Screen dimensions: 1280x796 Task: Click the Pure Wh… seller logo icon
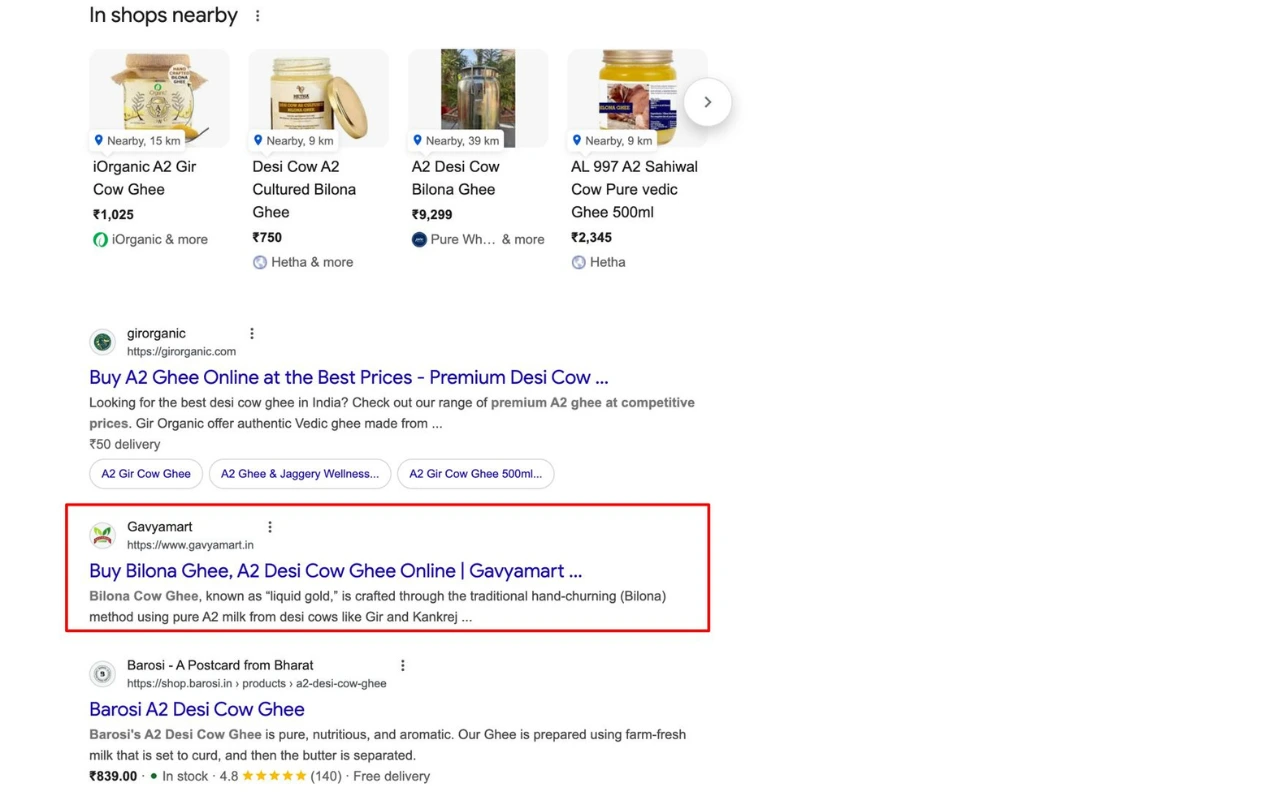coord(419,240)
